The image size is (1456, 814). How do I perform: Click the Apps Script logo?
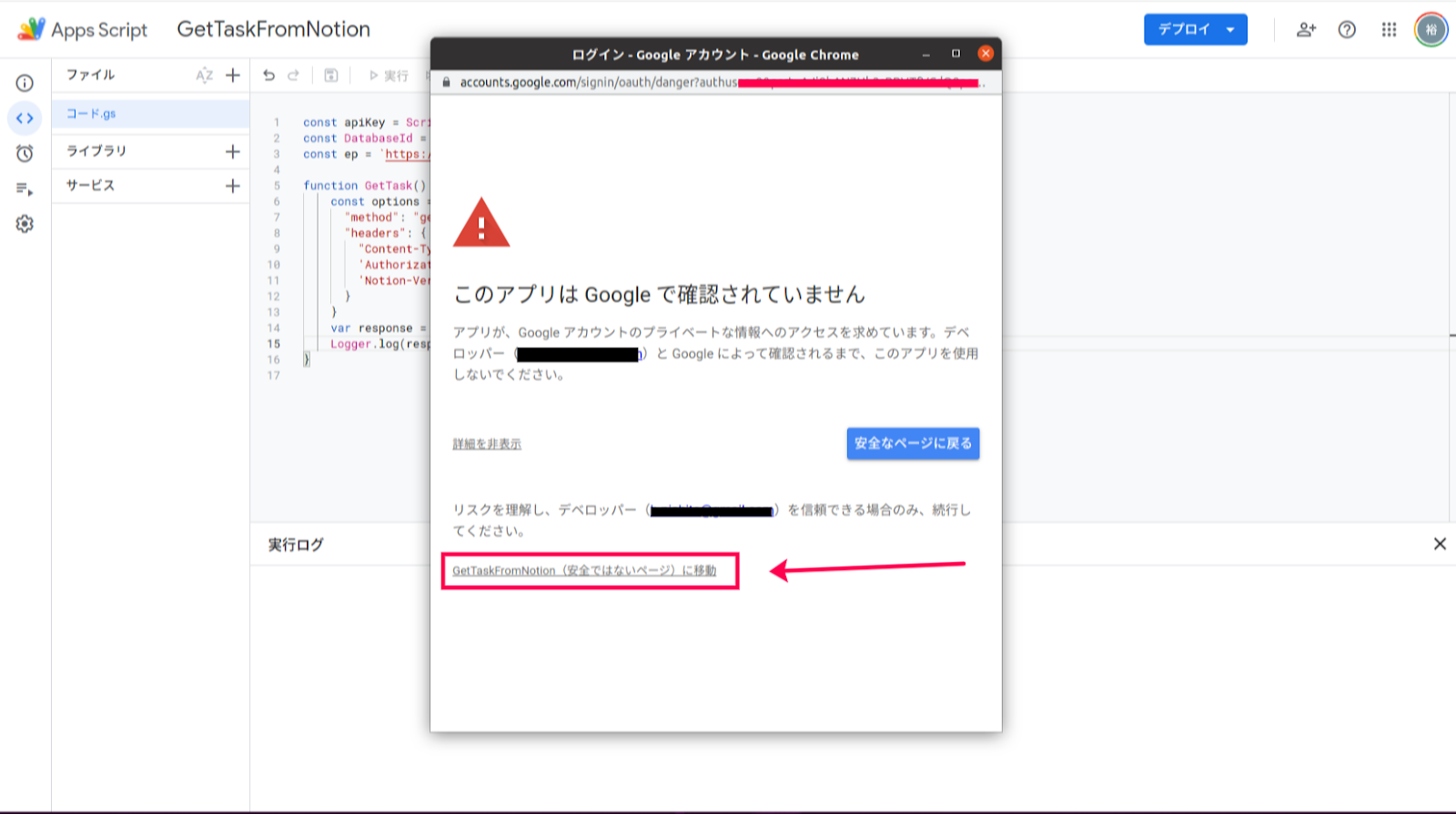pyautogui.click(x=31, y=29)
